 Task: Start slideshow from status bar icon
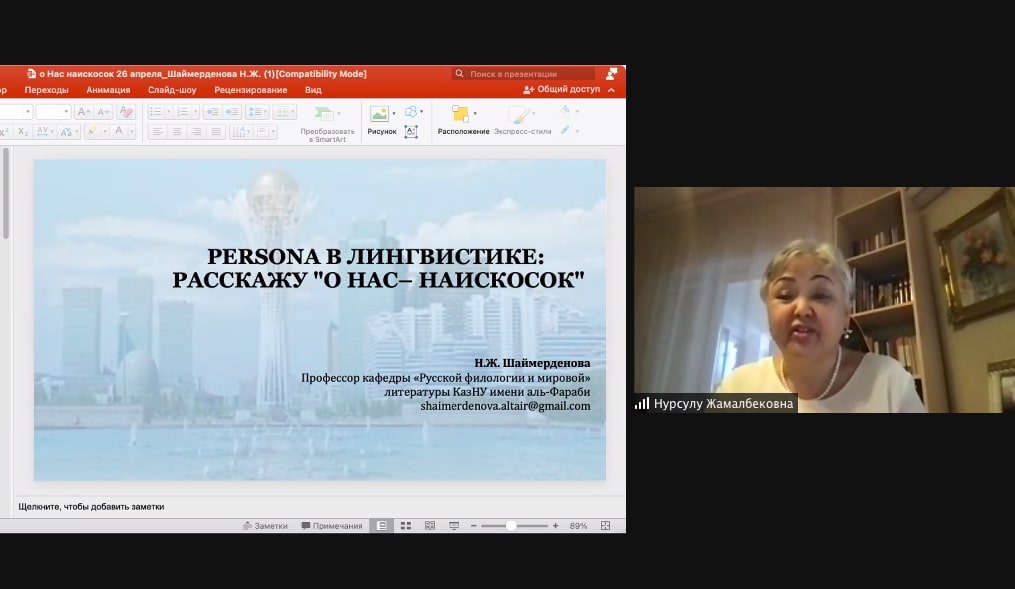click(454, 525)
